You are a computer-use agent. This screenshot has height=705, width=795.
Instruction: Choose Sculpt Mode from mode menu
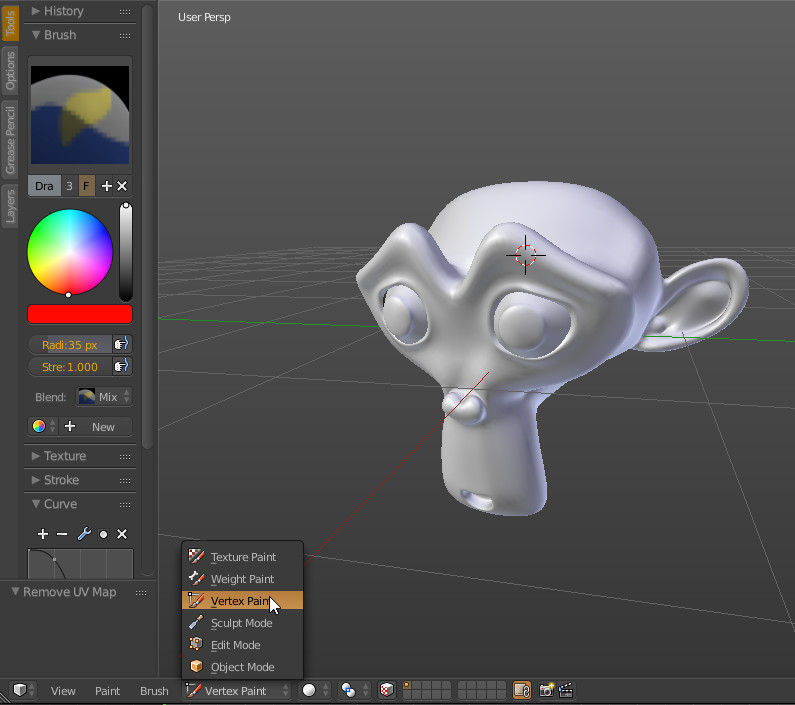(x=242, y=622)
